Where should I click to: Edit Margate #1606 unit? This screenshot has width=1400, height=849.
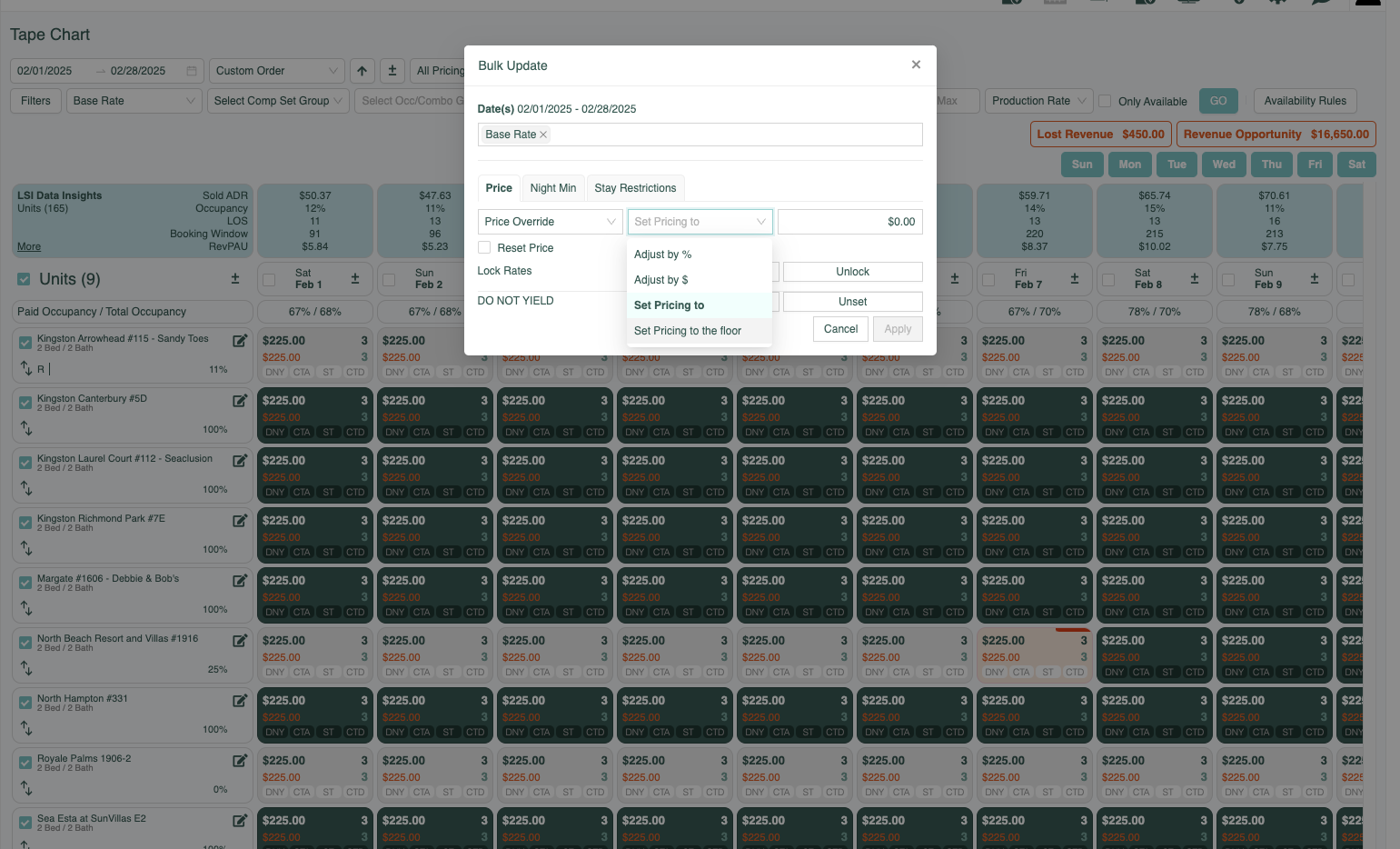240,581
